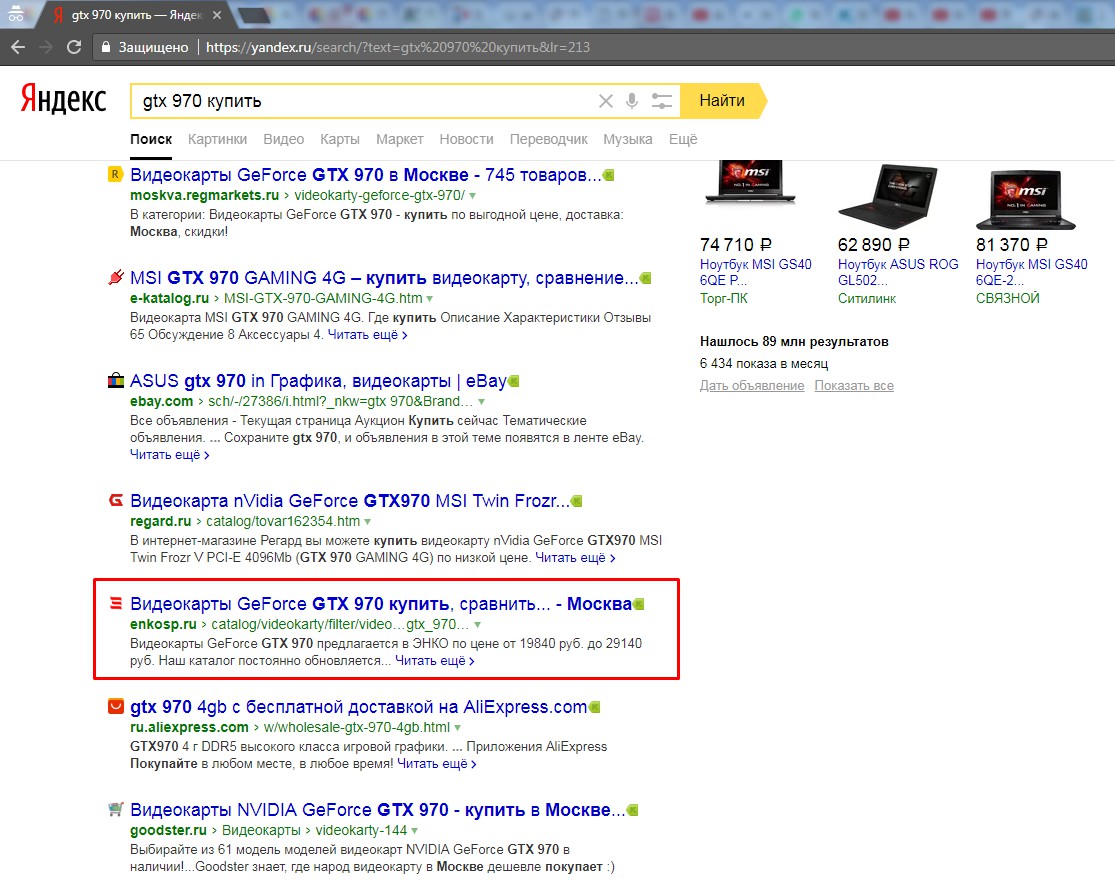
Task: Expand dropdown arrow after goodster.ru URL
Action: [x=415, y=831]
